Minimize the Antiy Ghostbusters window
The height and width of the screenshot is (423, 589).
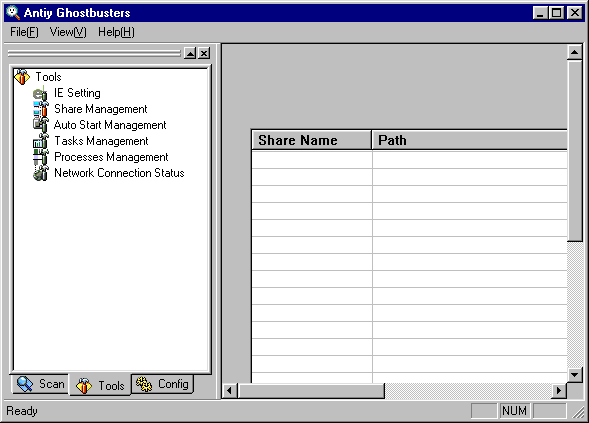coord(540,13)
